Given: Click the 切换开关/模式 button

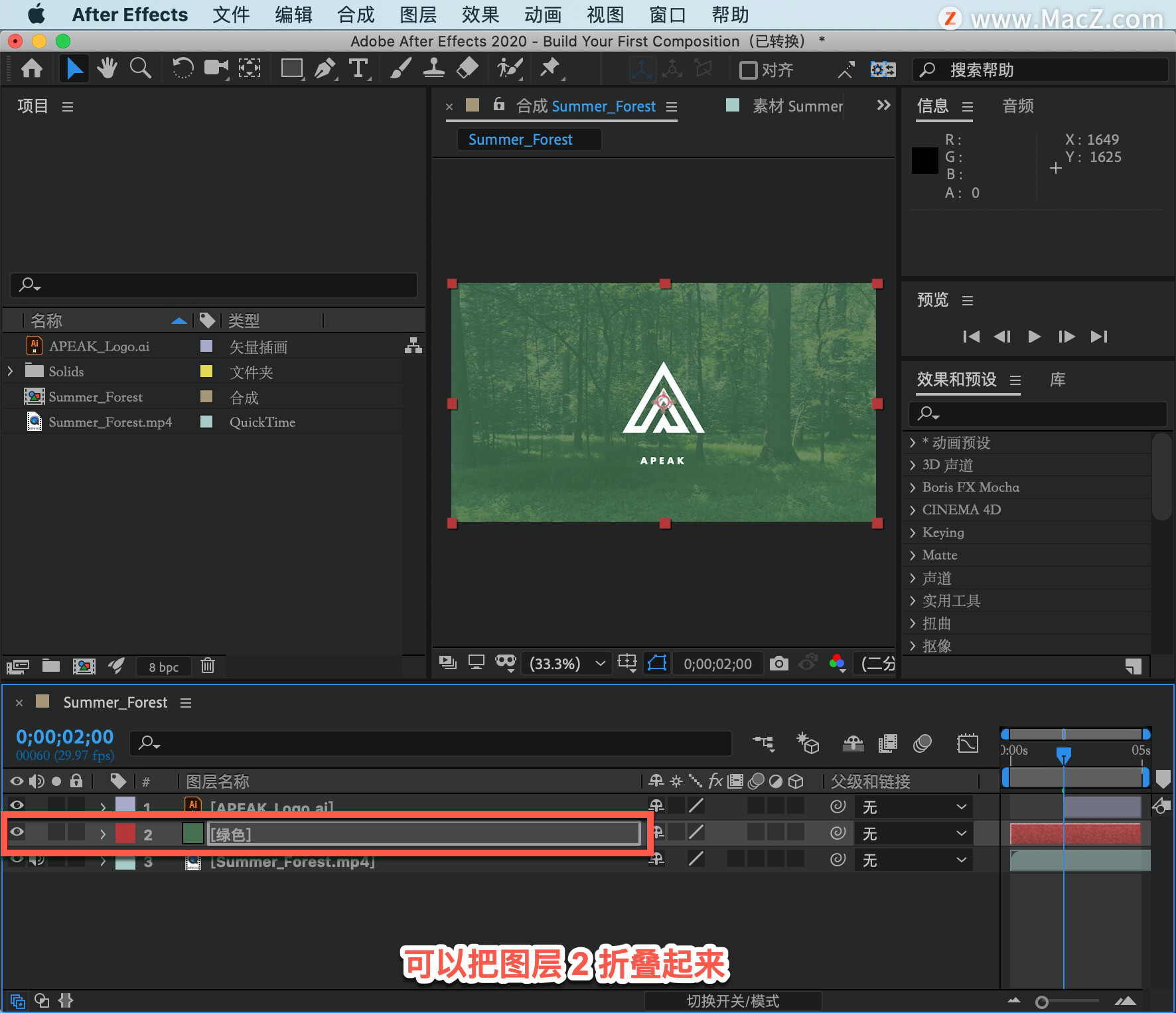Looking at the screenshot, I should coord(733,1000).
